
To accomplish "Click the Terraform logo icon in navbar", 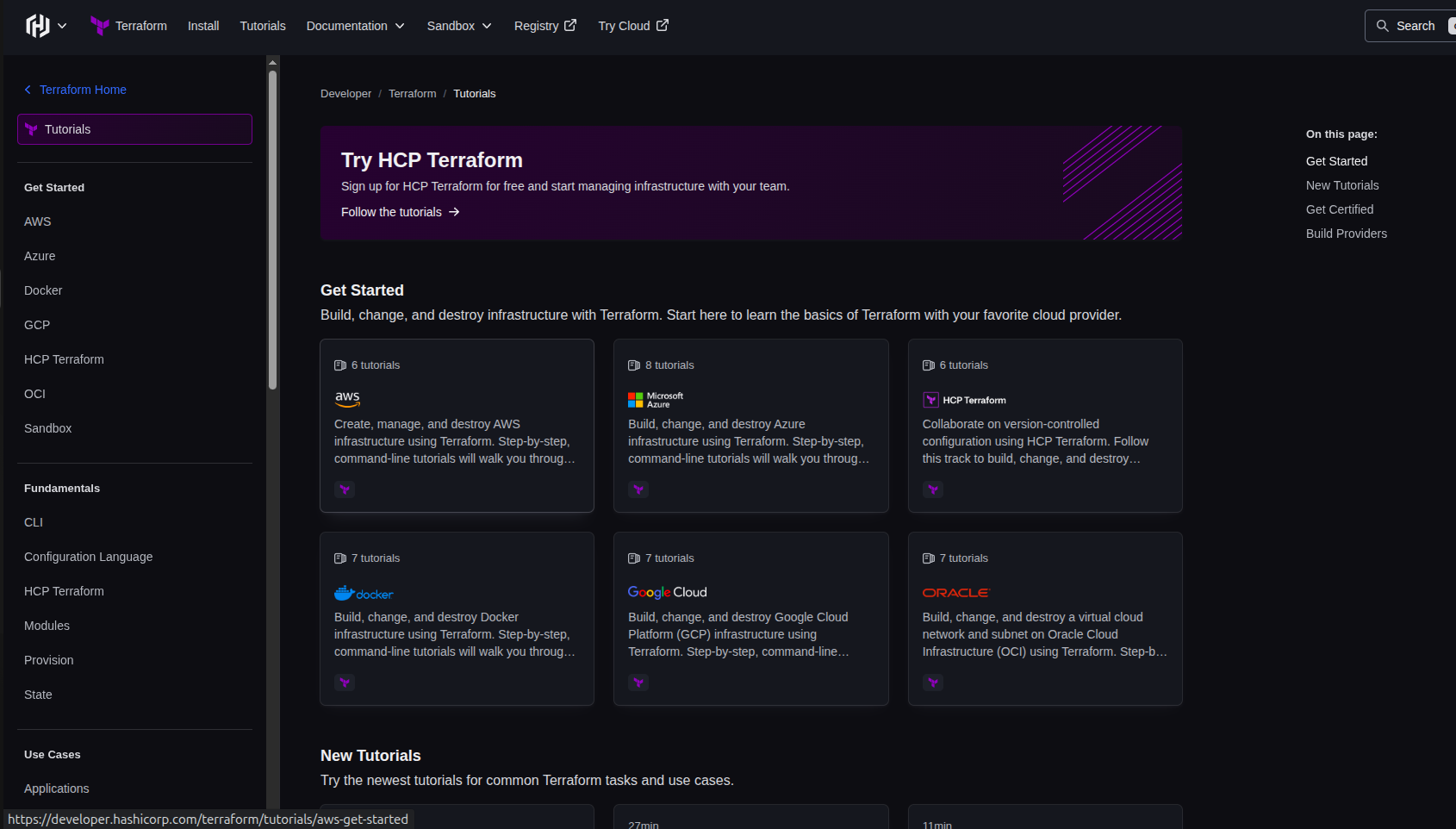I will (100, 26).
